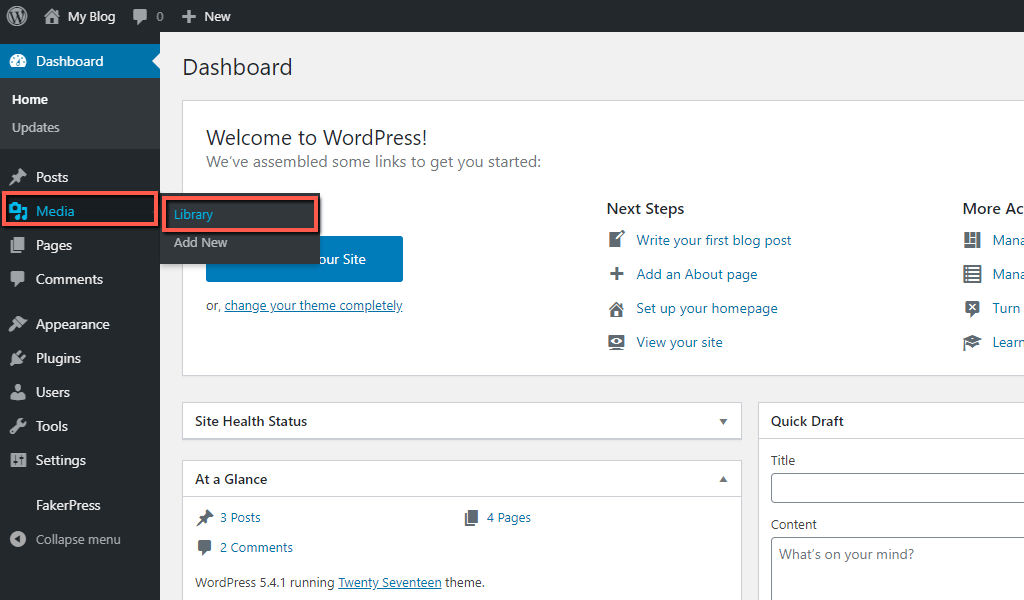Open the Home submenu item
The image size is (1024, 600).
point(30,99)
